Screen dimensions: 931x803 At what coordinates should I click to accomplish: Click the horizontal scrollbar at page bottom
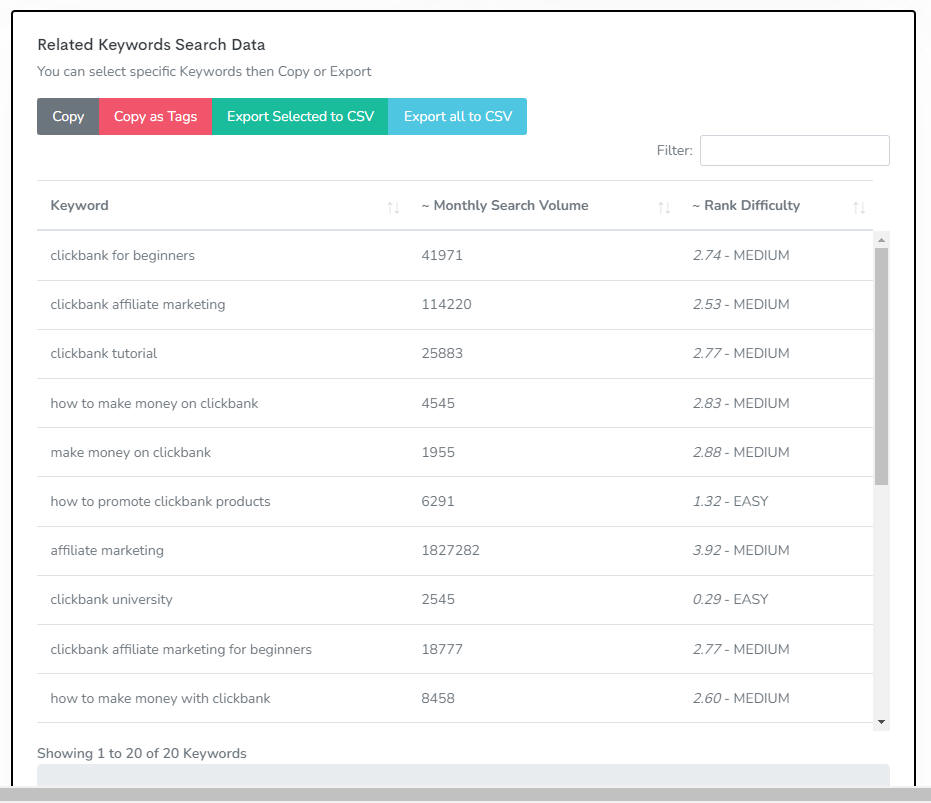[466, 795]
